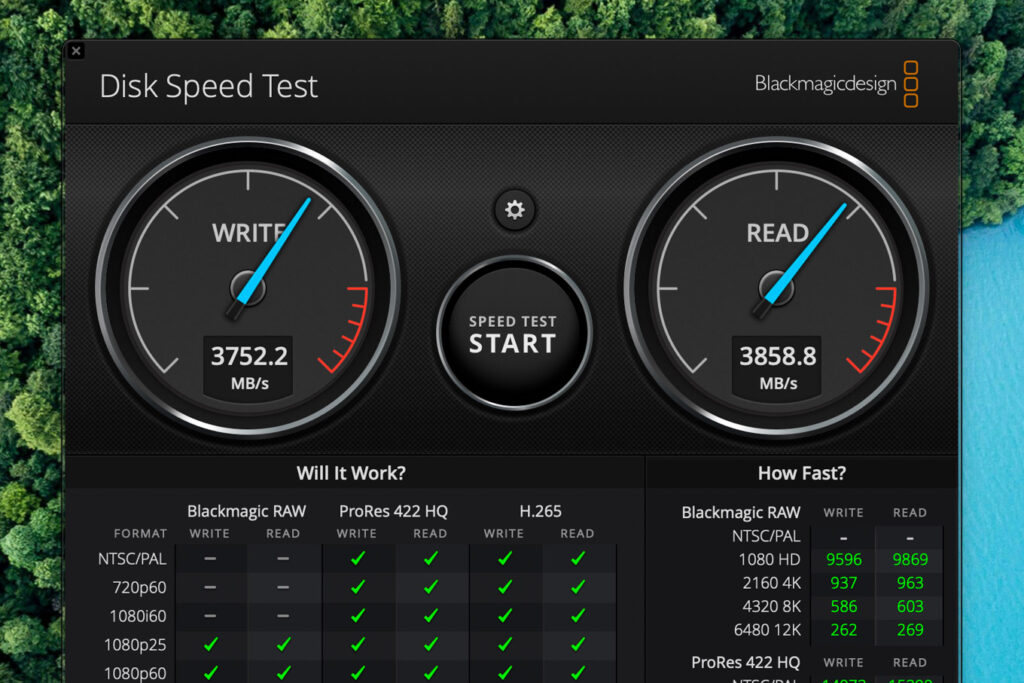
Task: Click the 1080p25 Blackmagic RAW write checkmark
Action: point(210,644)
